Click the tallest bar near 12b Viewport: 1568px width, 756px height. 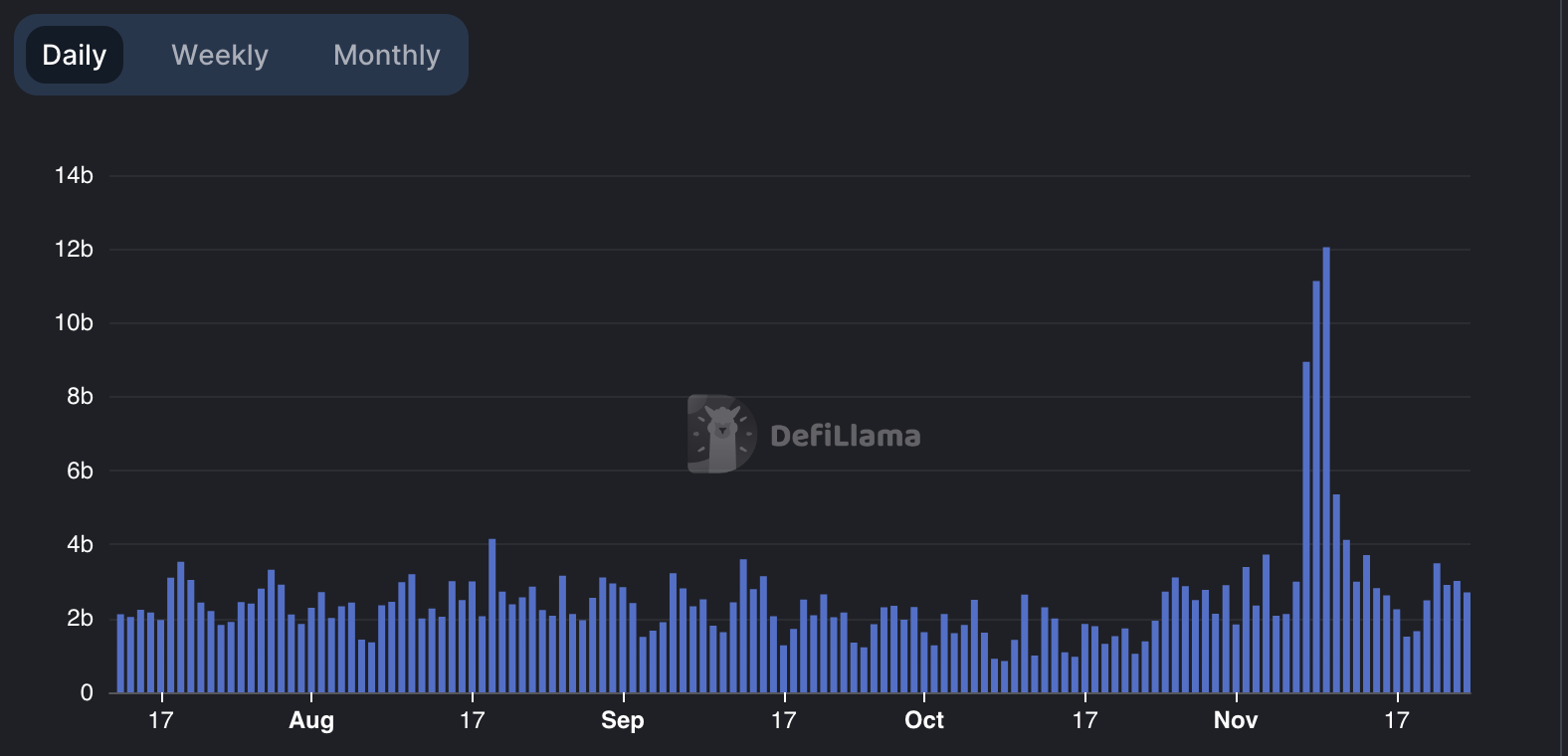click(1326, 470)
